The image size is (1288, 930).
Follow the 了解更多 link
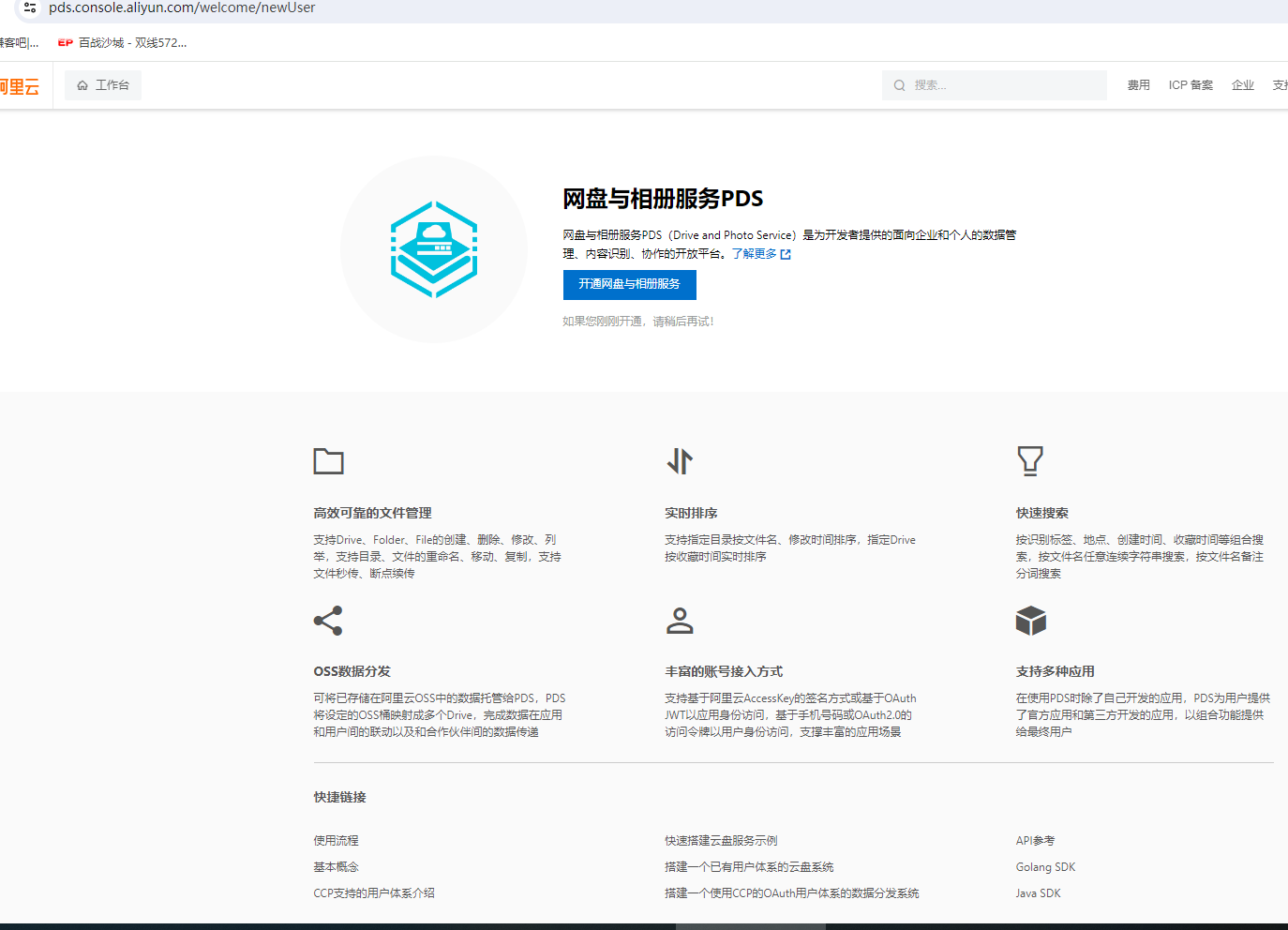pyautogui.click(x=755, y=254)
